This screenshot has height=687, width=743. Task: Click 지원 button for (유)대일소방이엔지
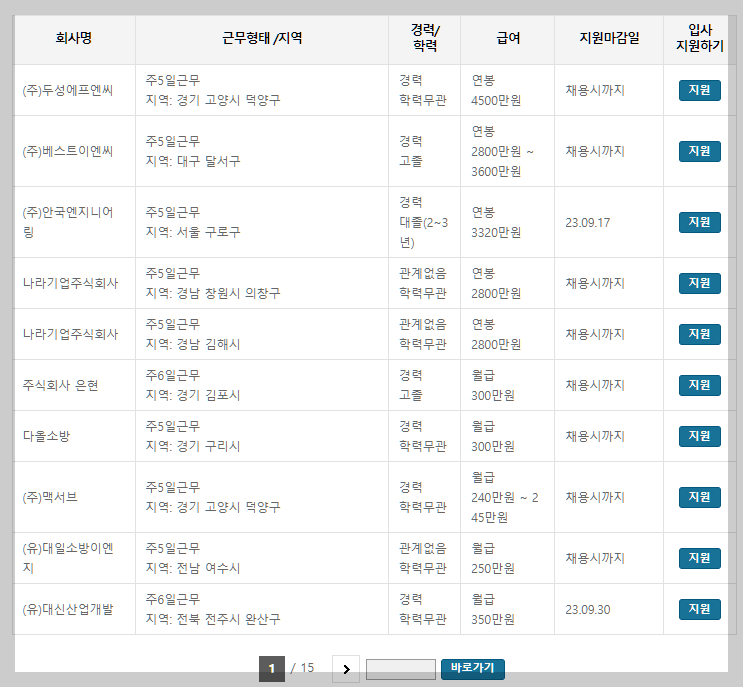click(x=699, y=558)
